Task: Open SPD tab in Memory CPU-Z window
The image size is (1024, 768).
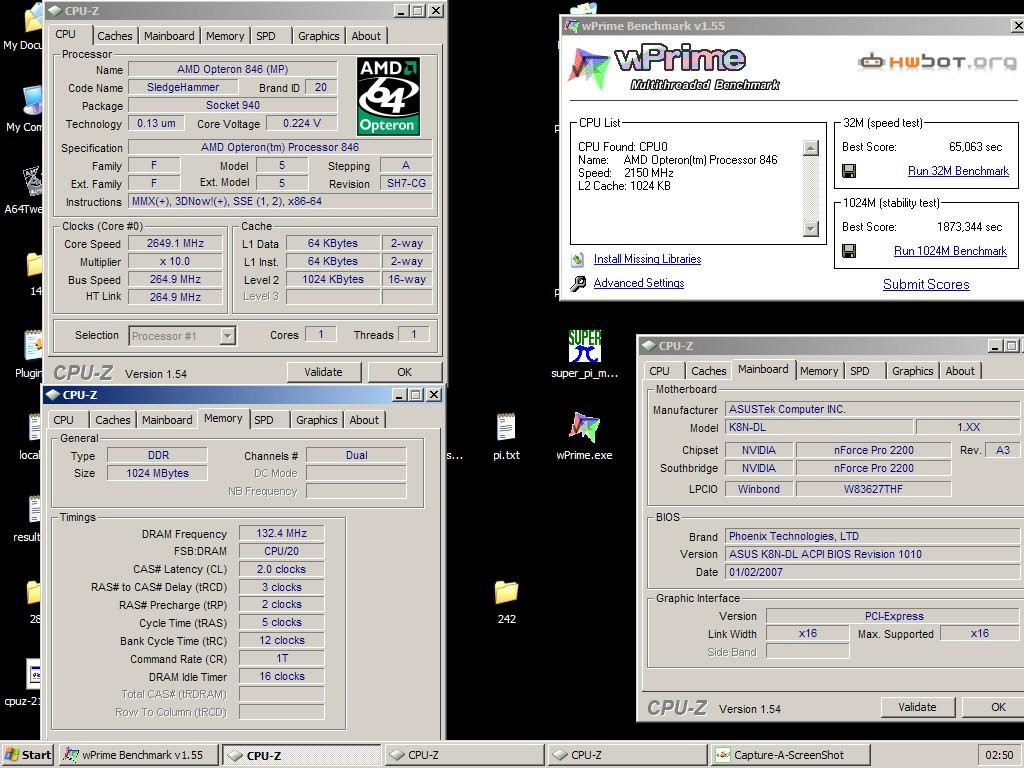Action: 264,420
